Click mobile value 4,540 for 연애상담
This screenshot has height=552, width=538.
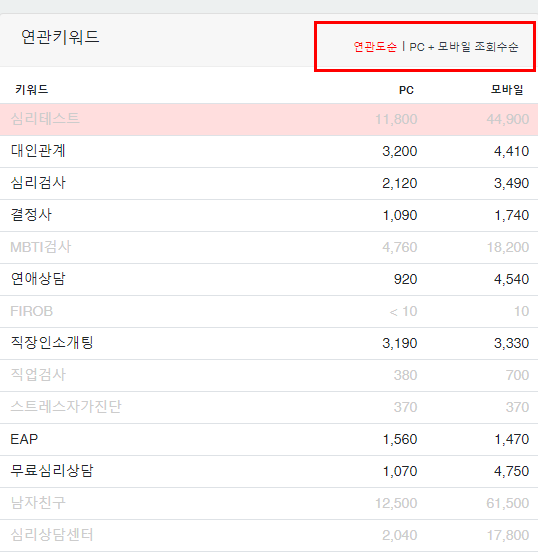pos(511,280)
